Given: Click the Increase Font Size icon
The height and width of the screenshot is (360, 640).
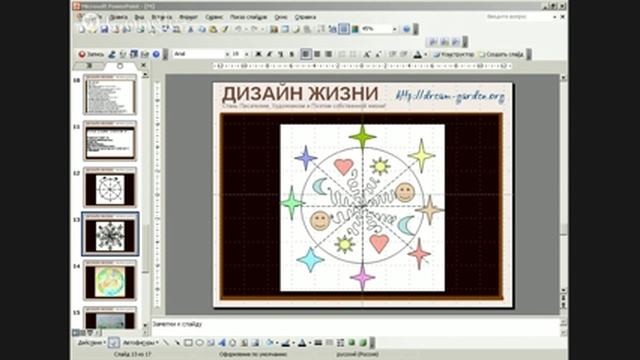Looking at the screenshot, I should pyautogui.click(x=367, y=54).
